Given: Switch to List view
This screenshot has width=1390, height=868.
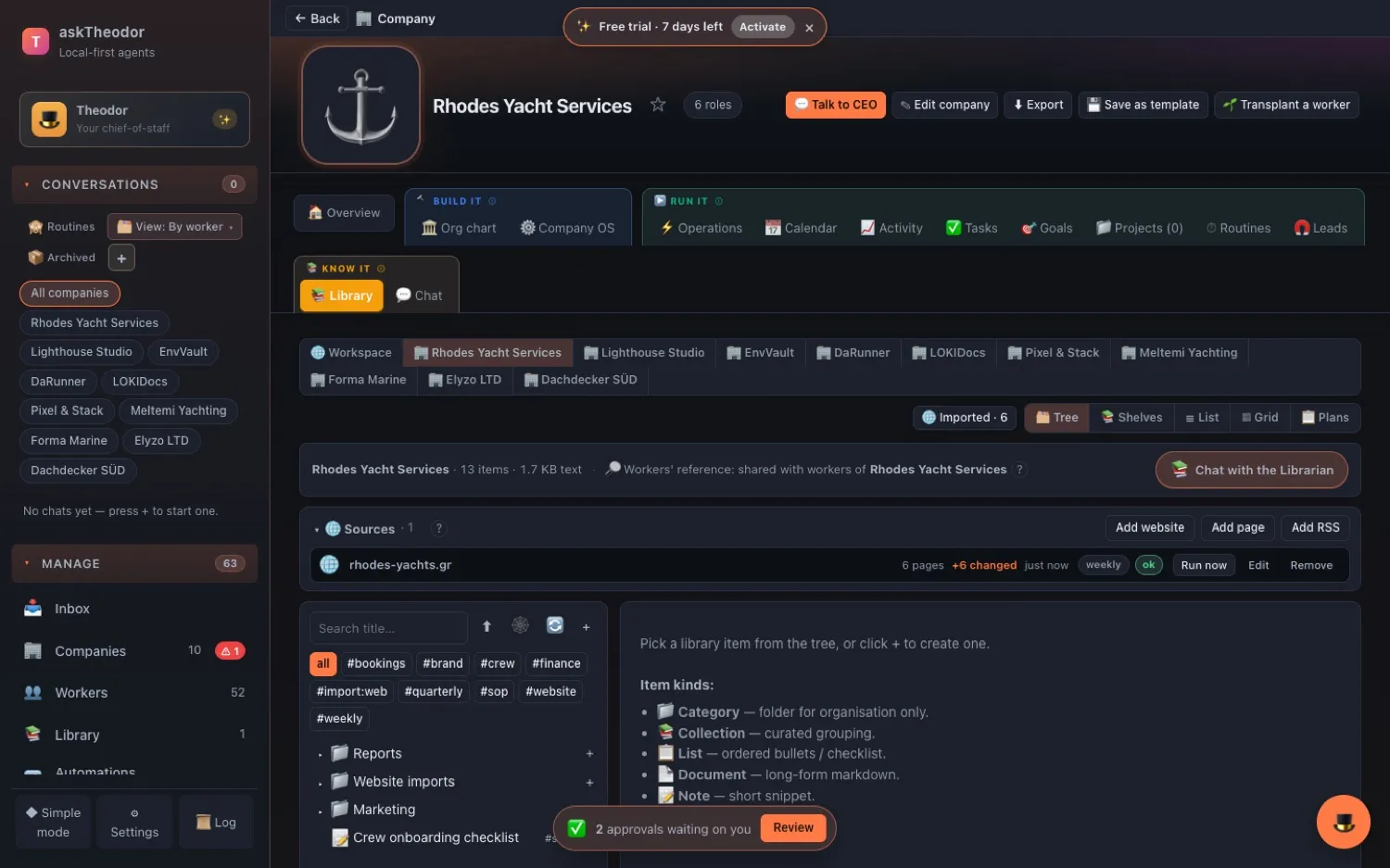Looking at the screenshot, I should 1202,418.
